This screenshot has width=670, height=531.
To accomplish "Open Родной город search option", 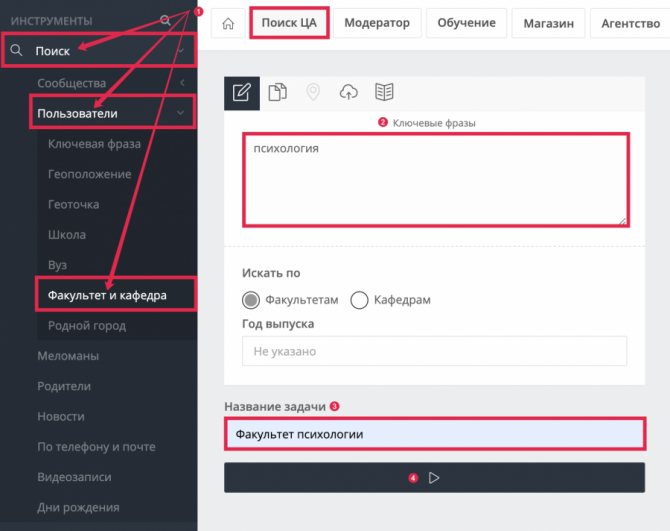I will pyautogui.click(x=87, y=326).
